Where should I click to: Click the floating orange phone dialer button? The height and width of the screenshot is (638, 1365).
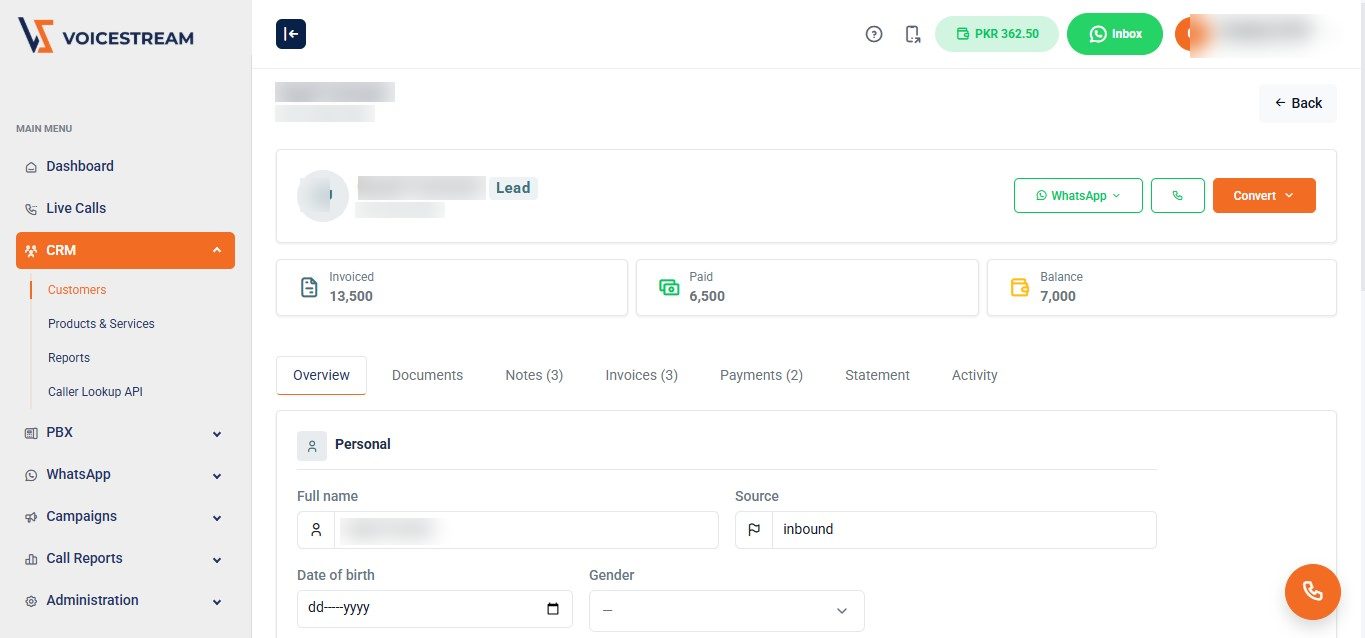(x=1313, y=592)
